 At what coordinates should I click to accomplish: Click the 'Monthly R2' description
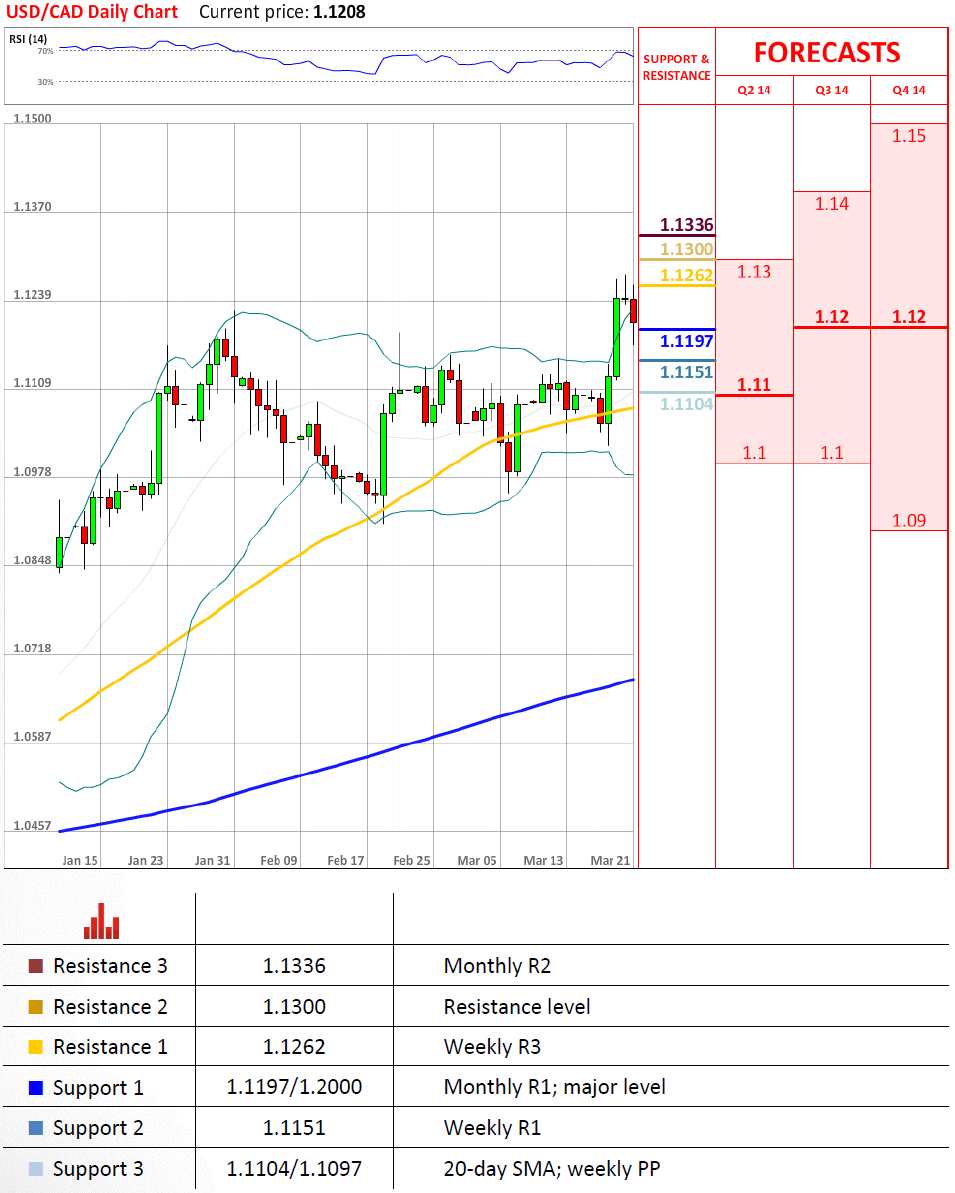497,966
